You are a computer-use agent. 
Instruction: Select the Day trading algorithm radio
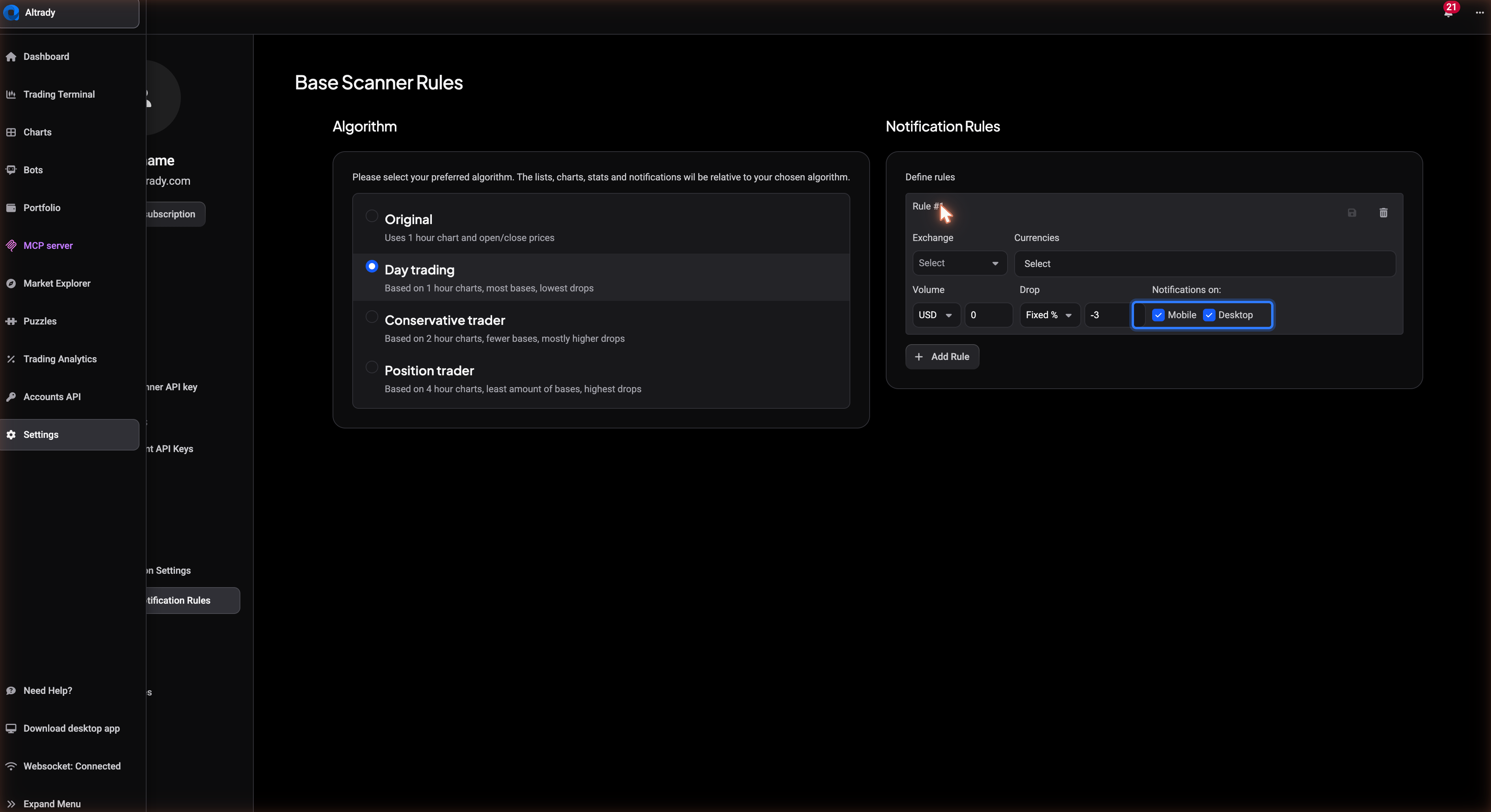tap(372, 266)
